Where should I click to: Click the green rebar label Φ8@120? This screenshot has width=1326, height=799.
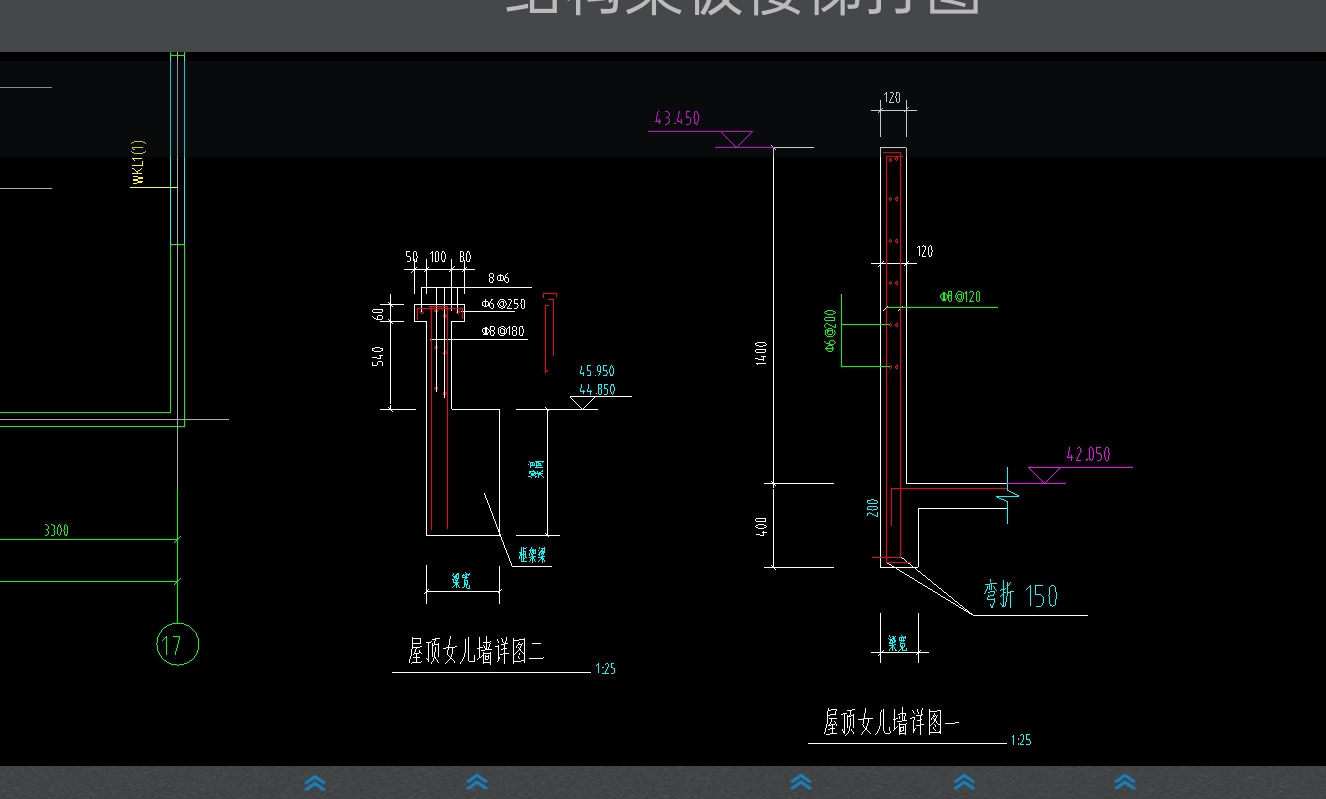click(960, 297)
